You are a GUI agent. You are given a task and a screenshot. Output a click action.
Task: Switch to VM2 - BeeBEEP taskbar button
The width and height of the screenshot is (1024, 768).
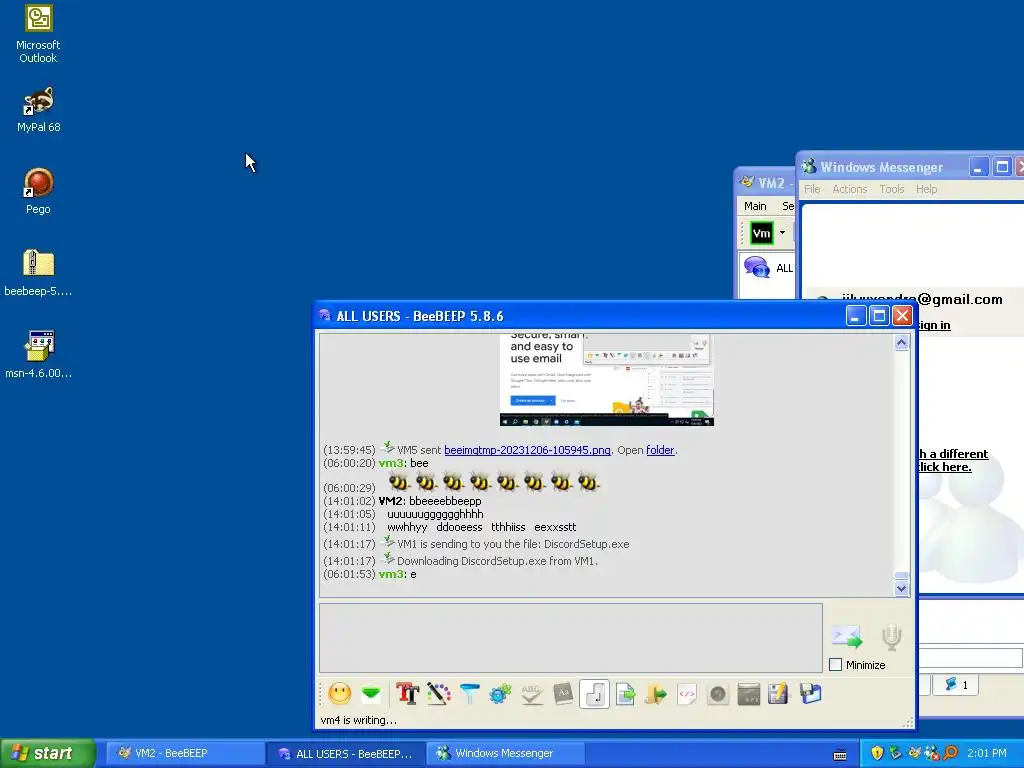pos(184,753)
